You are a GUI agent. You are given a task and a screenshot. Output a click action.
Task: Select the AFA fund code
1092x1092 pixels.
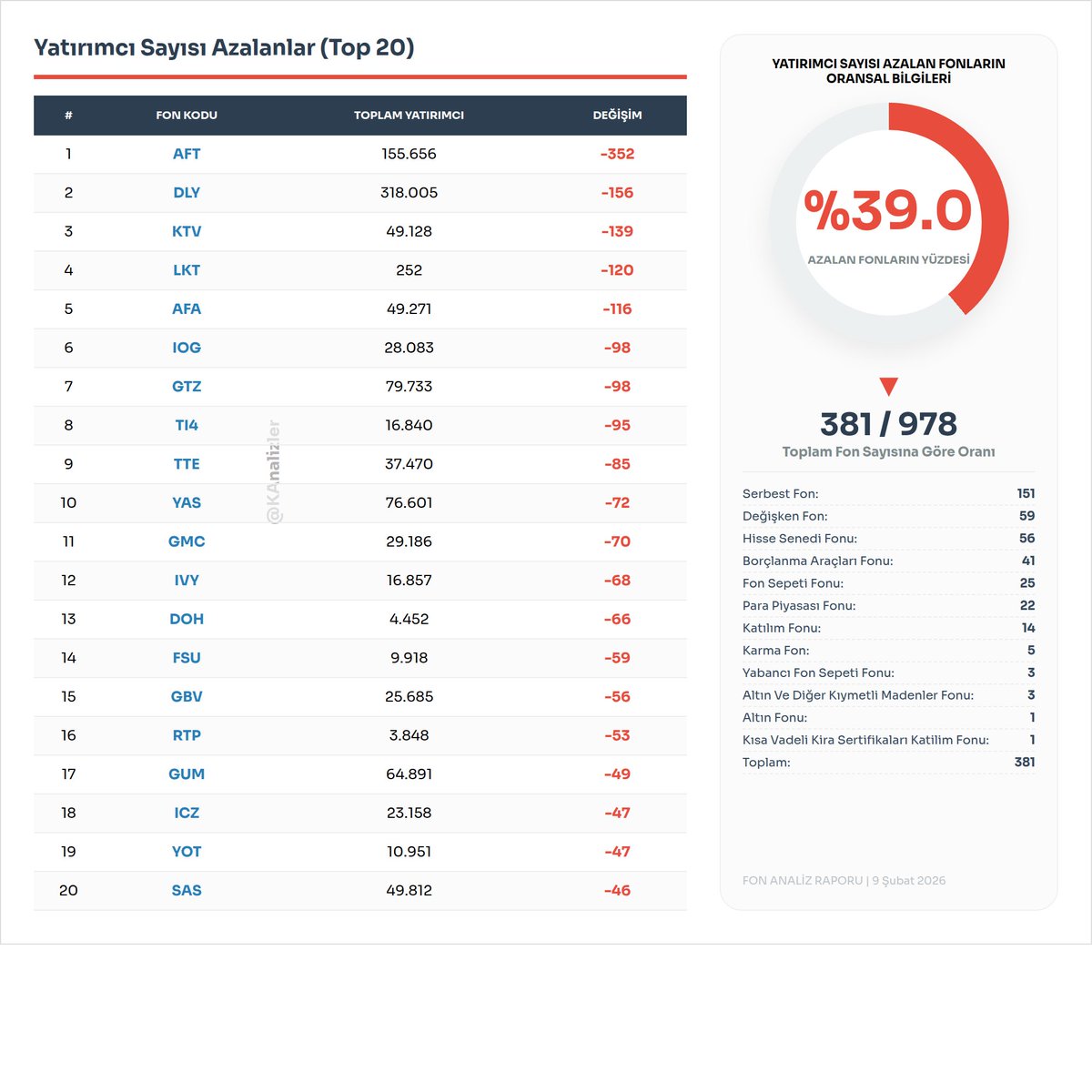(x=187, y=308)
